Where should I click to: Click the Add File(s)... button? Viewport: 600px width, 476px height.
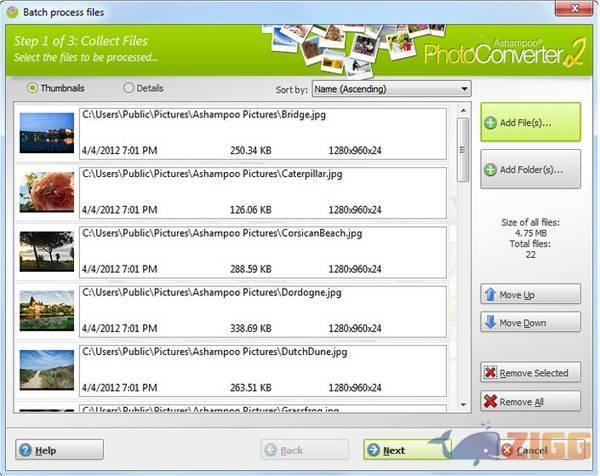tap(531, 122)
